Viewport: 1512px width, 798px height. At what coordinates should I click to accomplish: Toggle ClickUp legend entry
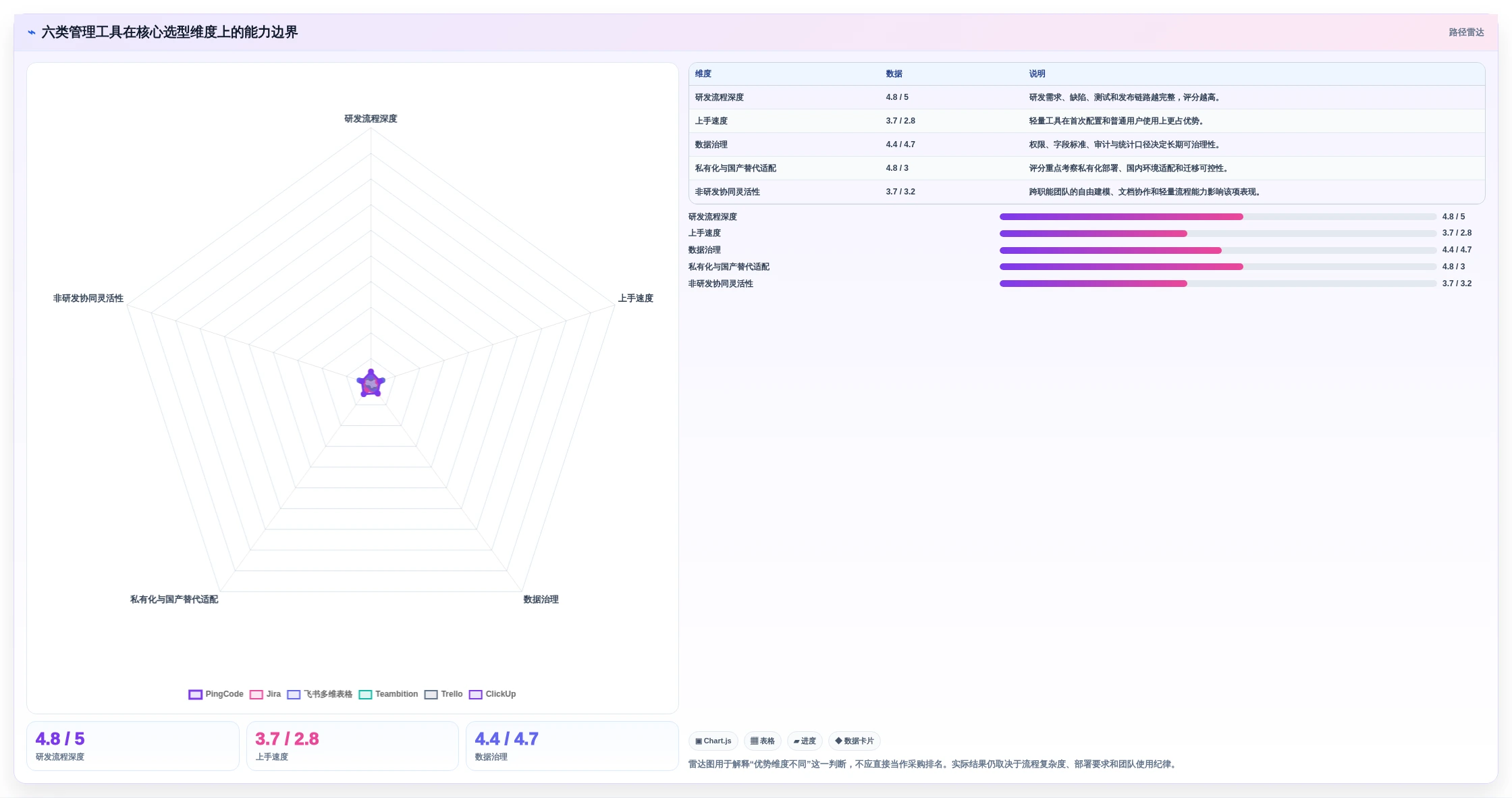coord(492,694)
